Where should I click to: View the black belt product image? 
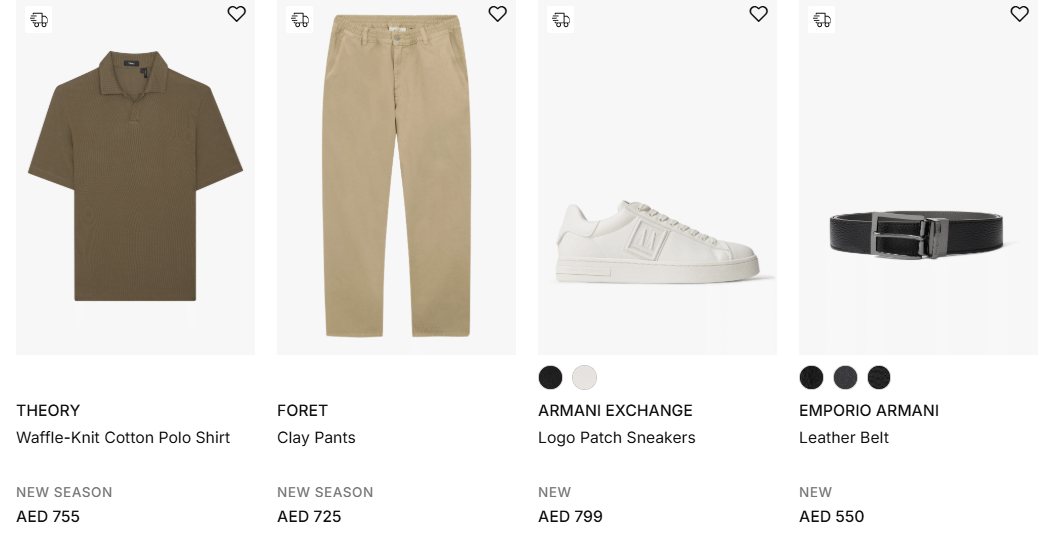coord(918,234)
